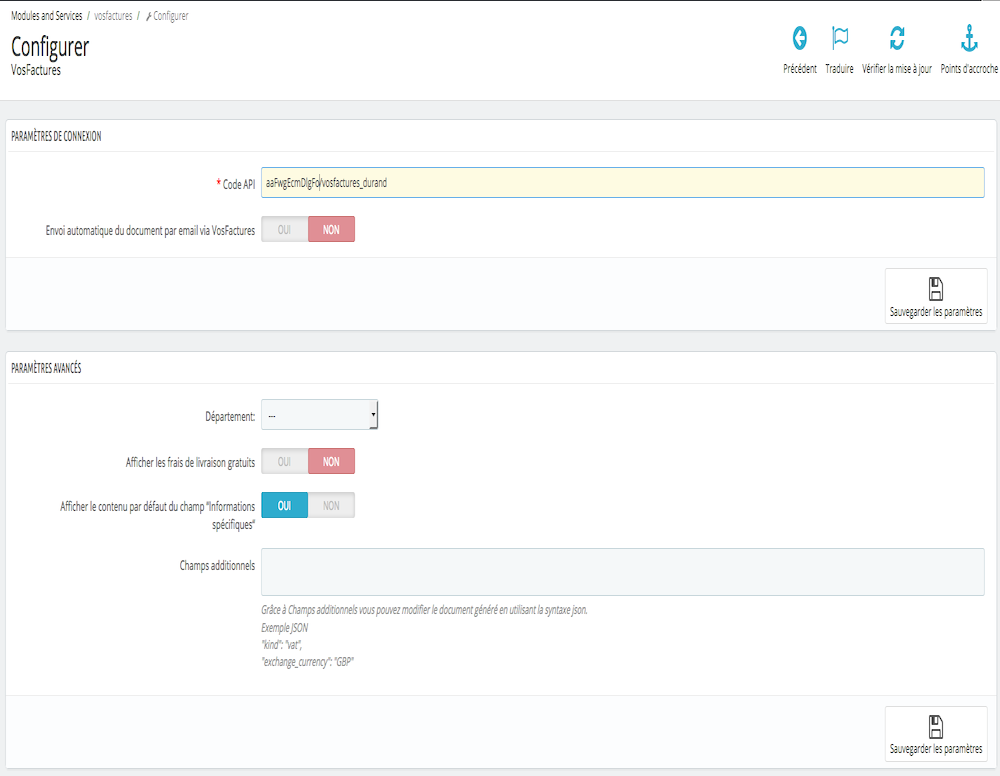Set Informations spécifiques default content to NON

click(x=331, y=506)
